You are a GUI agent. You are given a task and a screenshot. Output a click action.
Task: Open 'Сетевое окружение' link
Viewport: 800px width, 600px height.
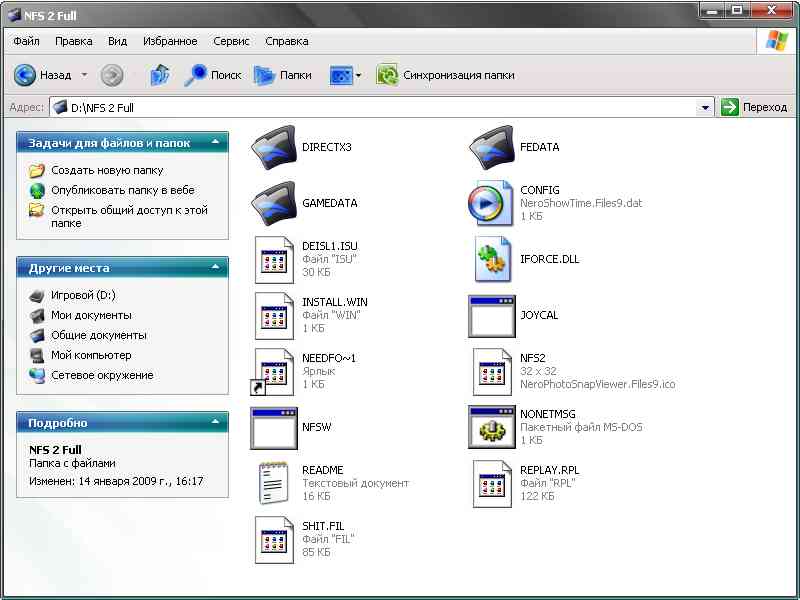click(102, 375)
